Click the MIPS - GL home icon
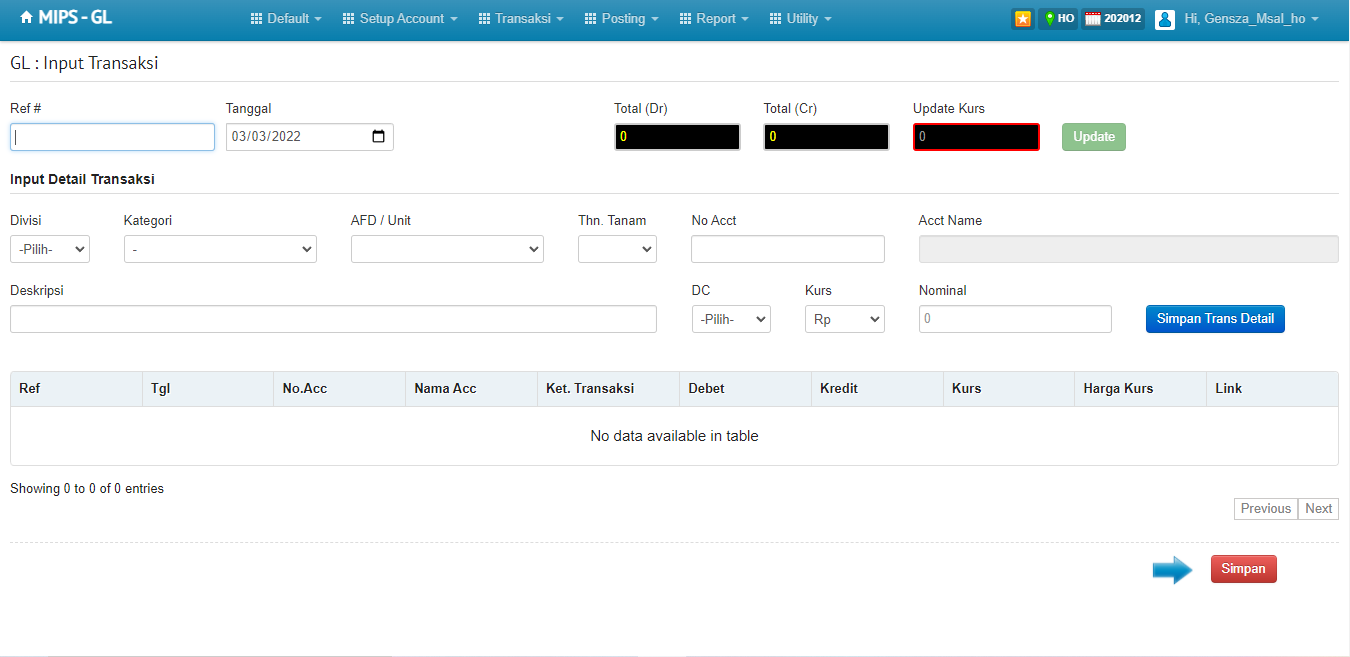The height and width of the screenshot is (657, 1350). tap(26, 18)
